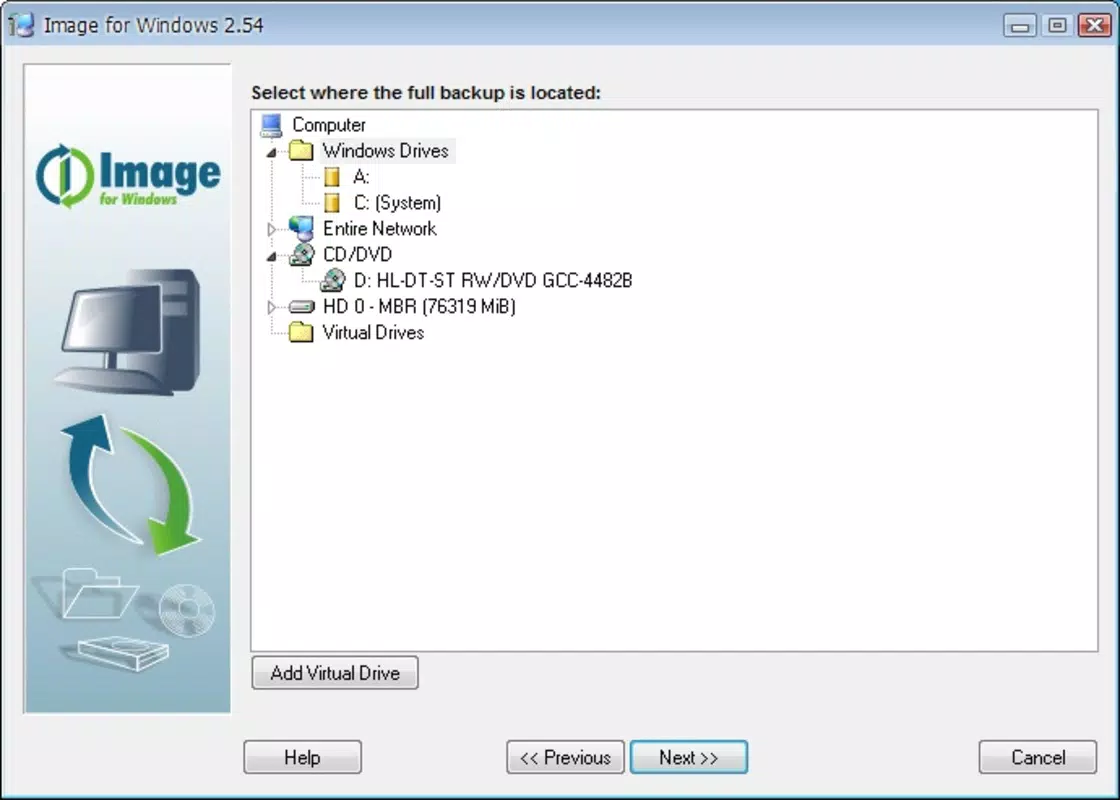Minimize the Image for Windows window
This screenshot has width=1120, height=800.
point(1020,26)
